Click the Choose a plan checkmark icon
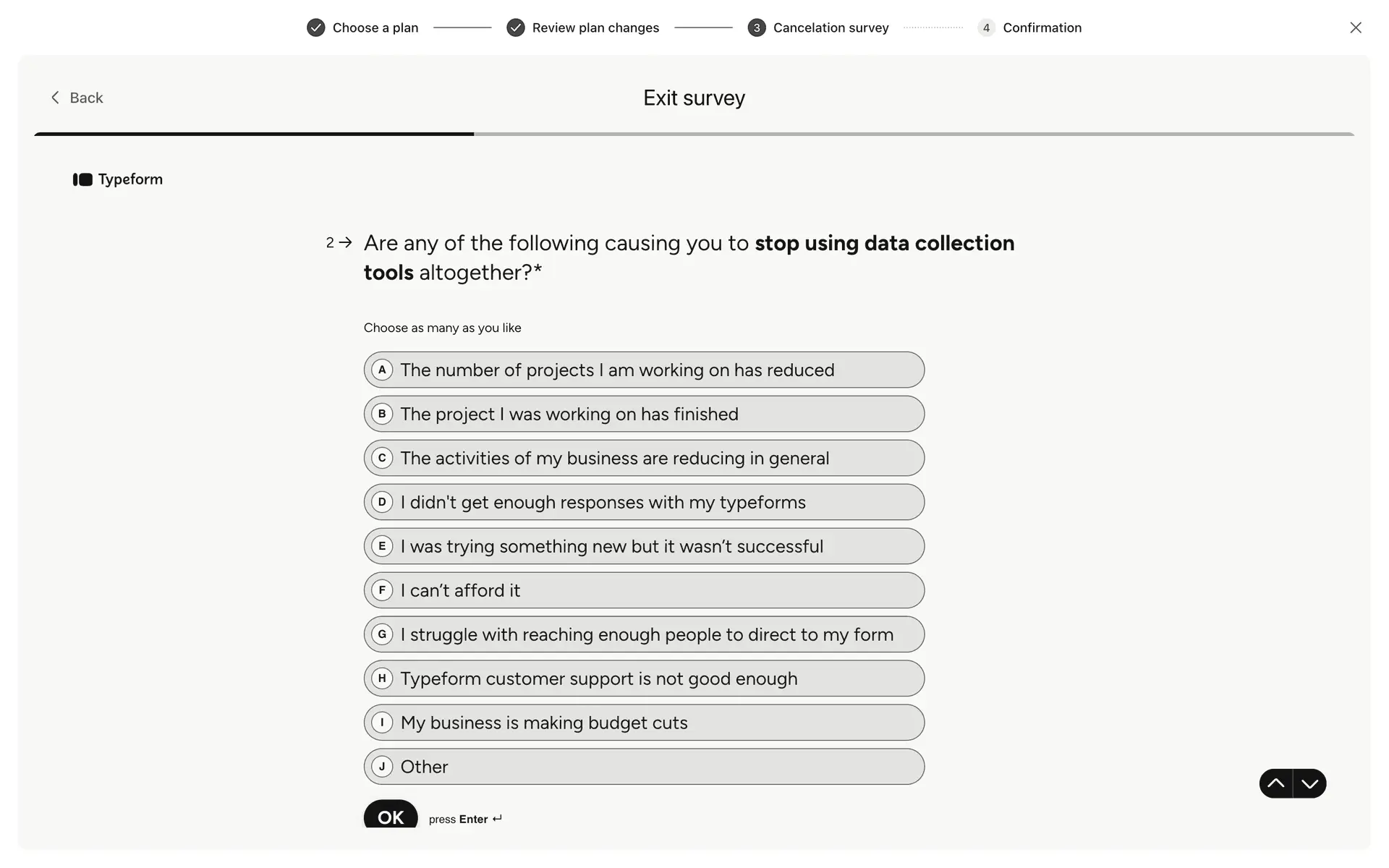 point(315,27)
